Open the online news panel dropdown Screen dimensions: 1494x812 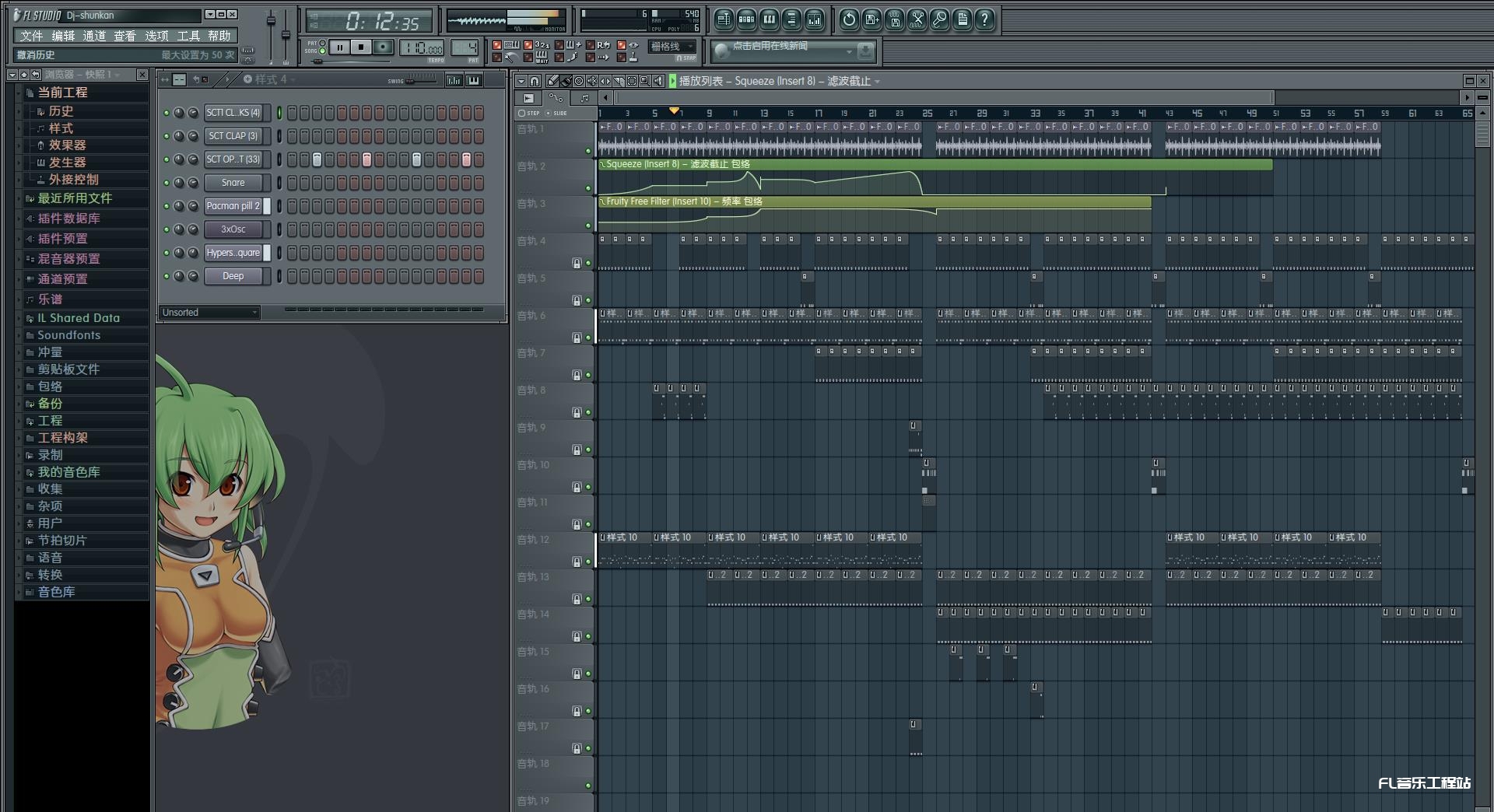coord(849,51)
